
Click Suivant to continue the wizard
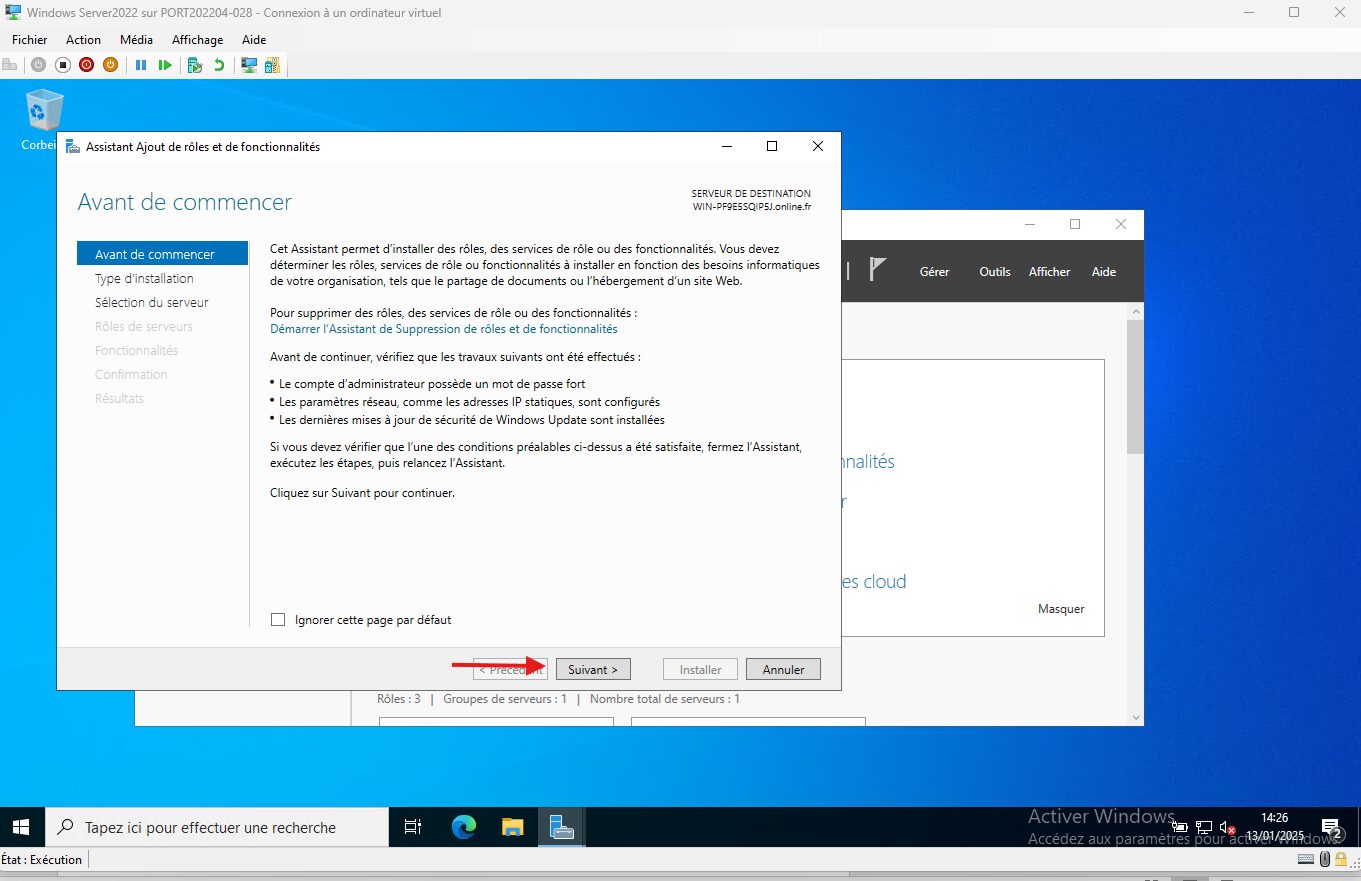coord(593,669)
